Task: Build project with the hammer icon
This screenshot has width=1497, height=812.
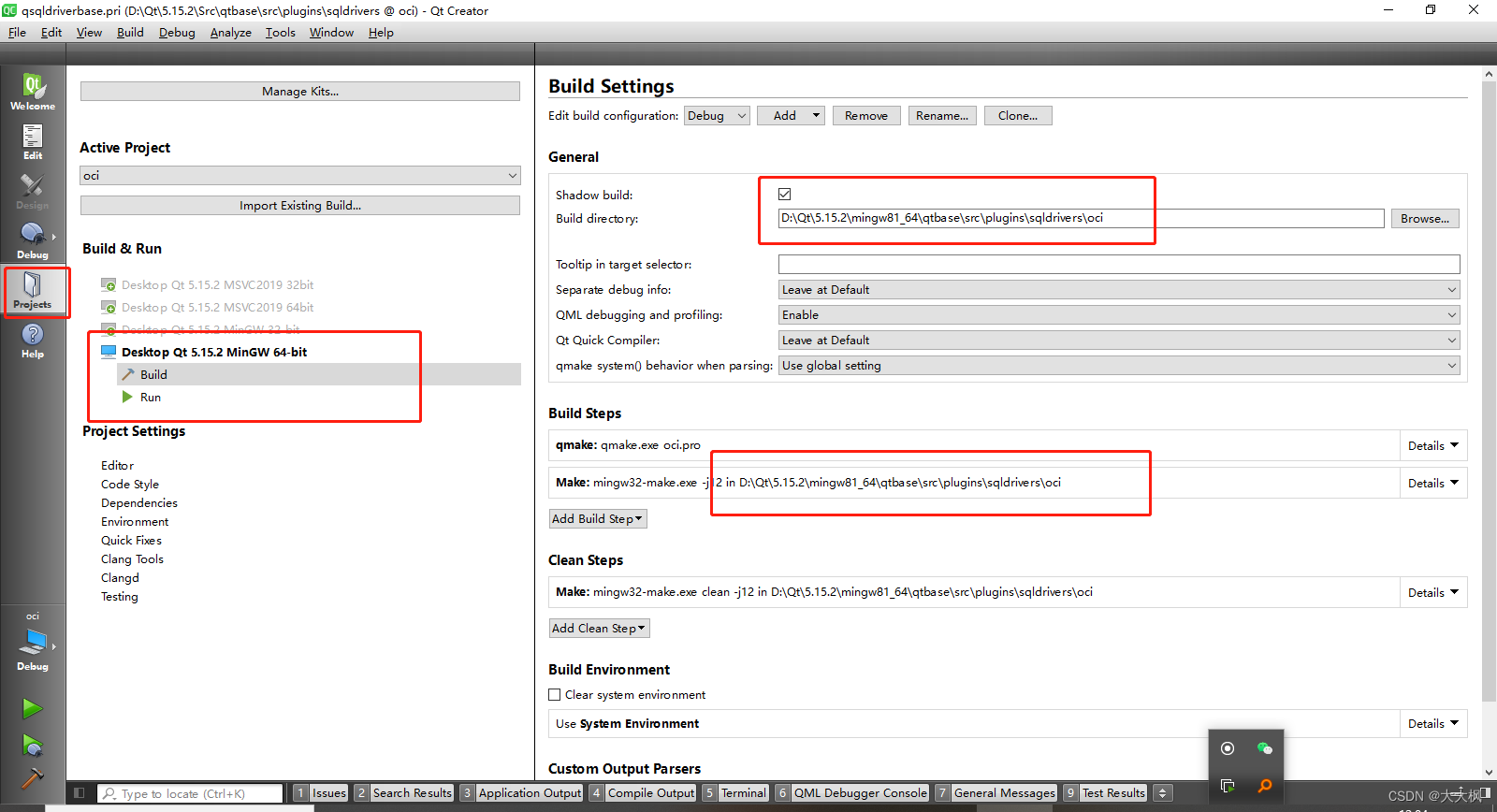Action: click(33, 778)
